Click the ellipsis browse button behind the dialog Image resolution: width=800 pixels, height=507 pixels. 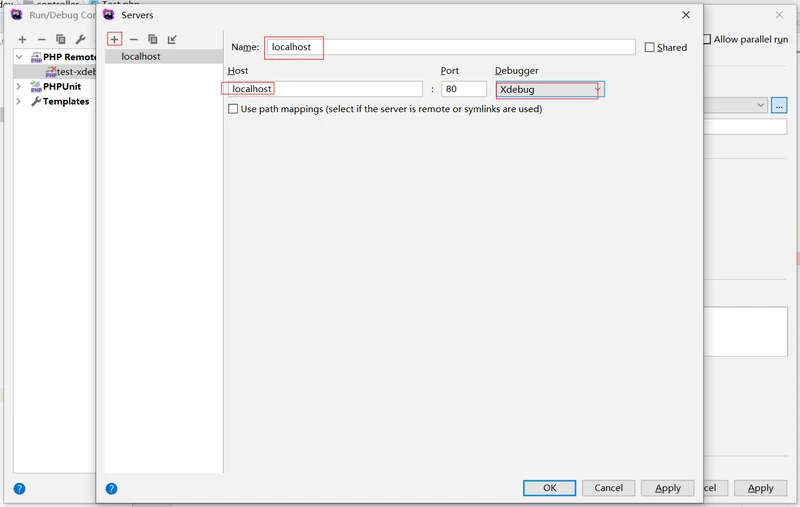[779, 106]
